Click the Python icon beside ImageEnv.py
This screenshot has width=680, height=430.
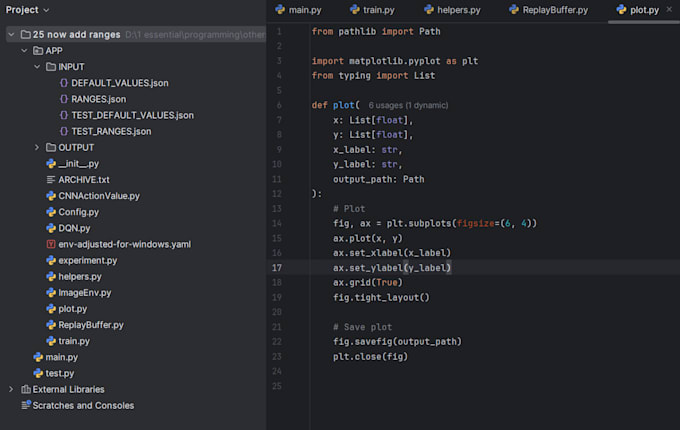click(x=51, y=293)
